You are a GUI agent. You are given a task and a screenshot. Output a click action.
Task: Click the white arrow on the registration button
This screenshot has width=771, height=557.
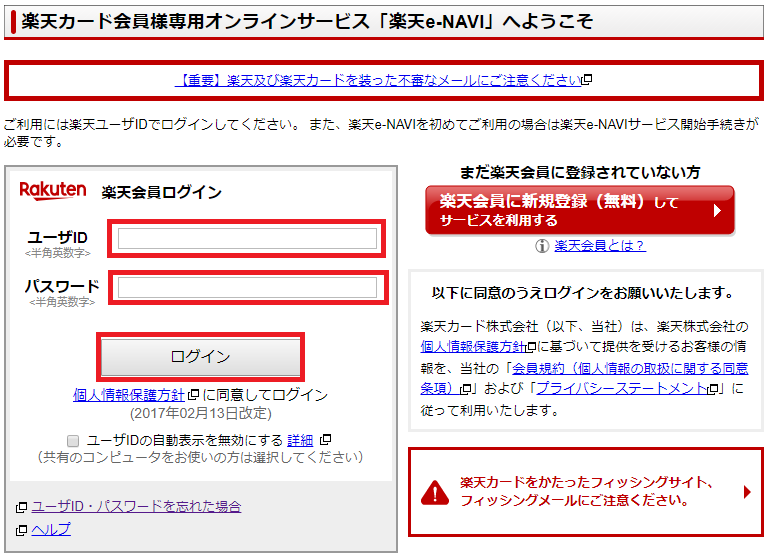[x=717, y=210]
